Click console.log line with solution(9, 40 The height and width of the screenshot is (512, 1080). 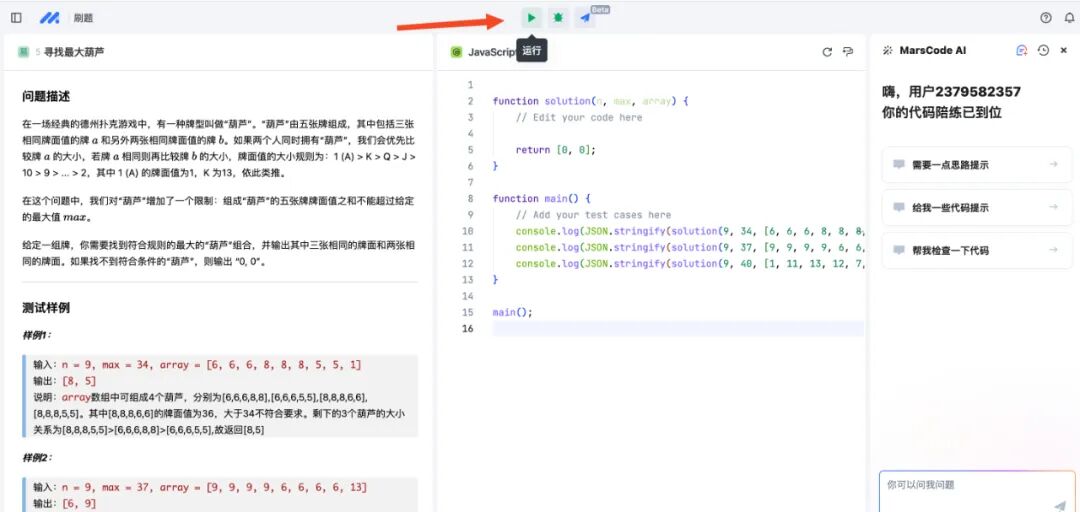[689, 263]
